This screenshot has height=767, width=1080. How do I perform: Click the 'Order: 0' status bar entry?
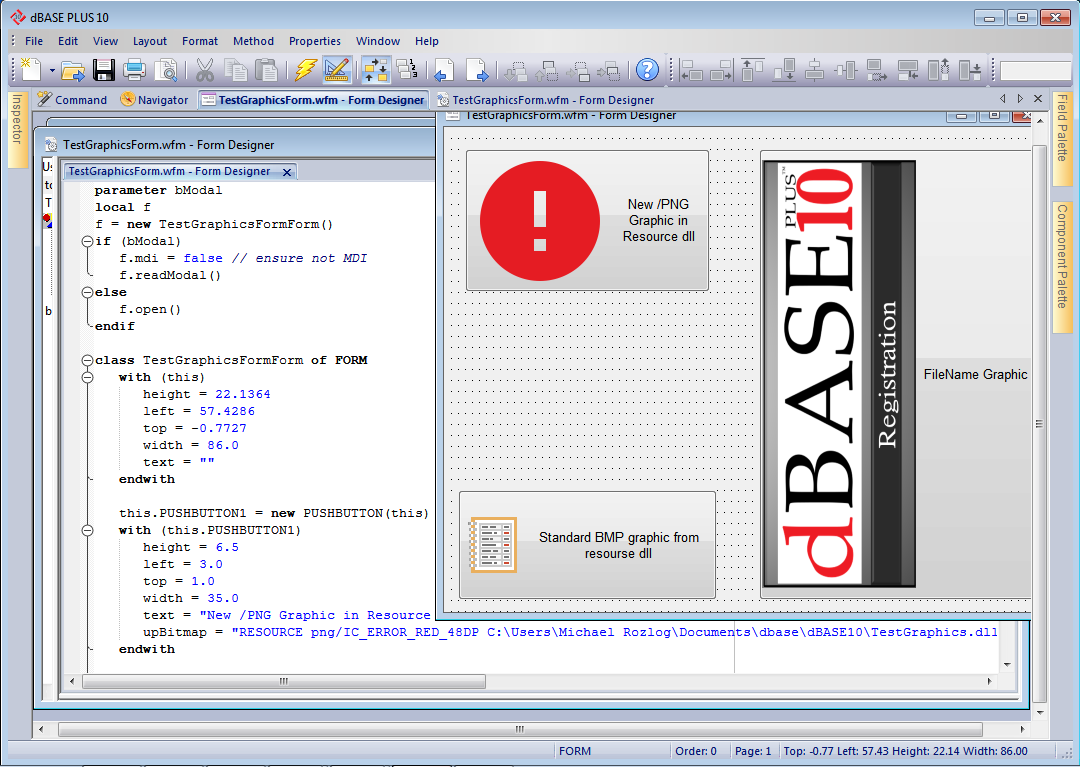click(x=696, y=751)
